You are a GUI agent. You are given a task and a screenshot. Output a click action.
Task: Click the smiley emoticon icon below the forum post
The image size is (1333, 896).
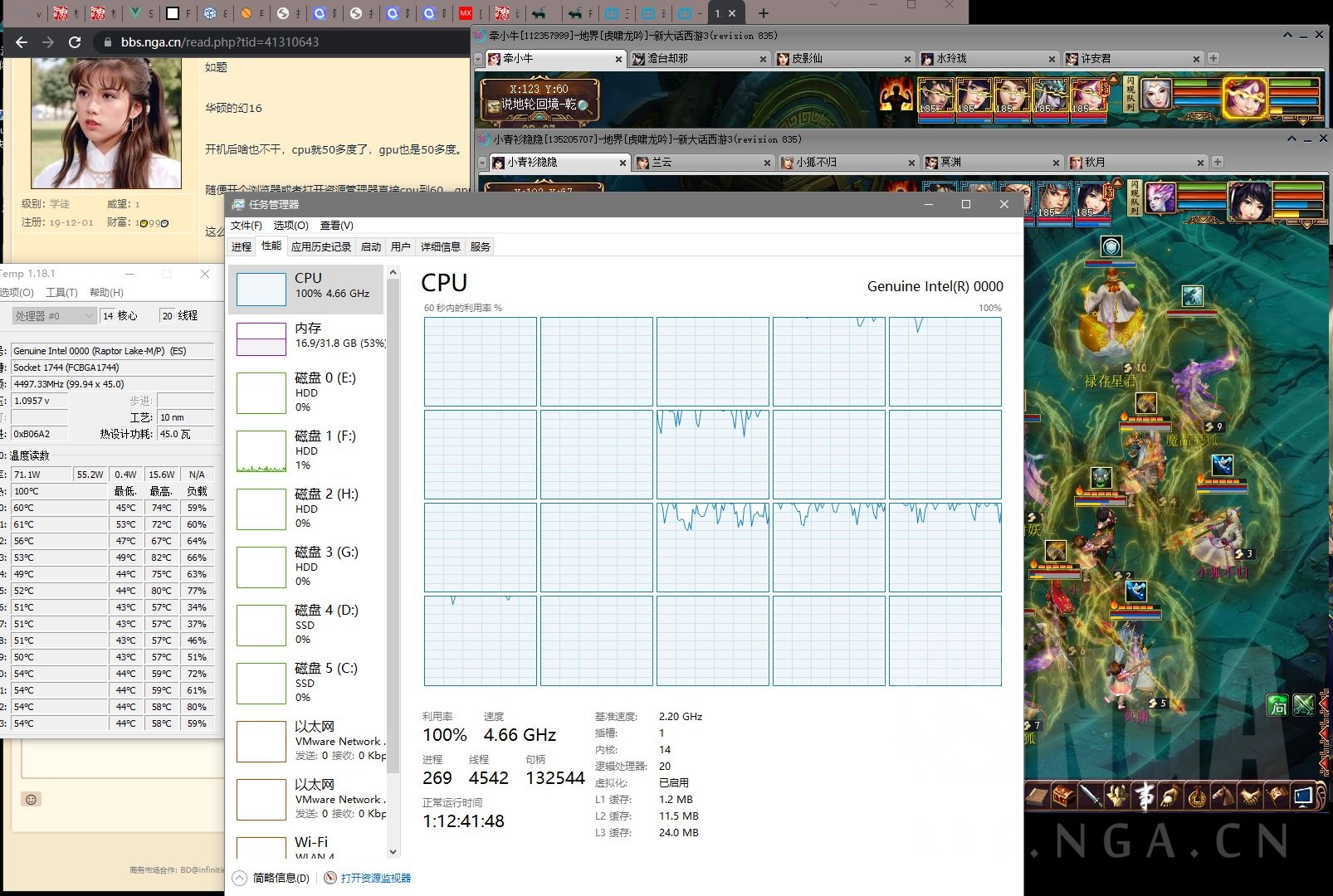coord(31,799)
